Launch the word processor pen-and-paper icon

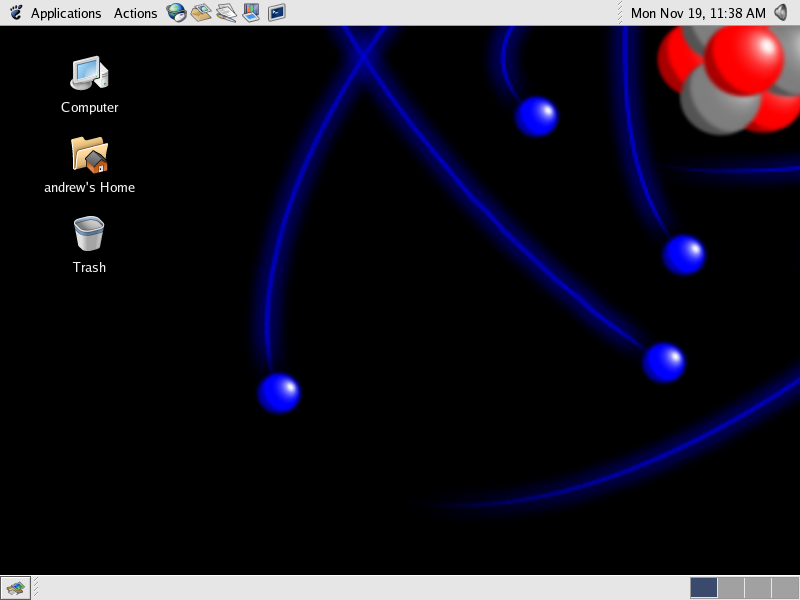(227, 13)
